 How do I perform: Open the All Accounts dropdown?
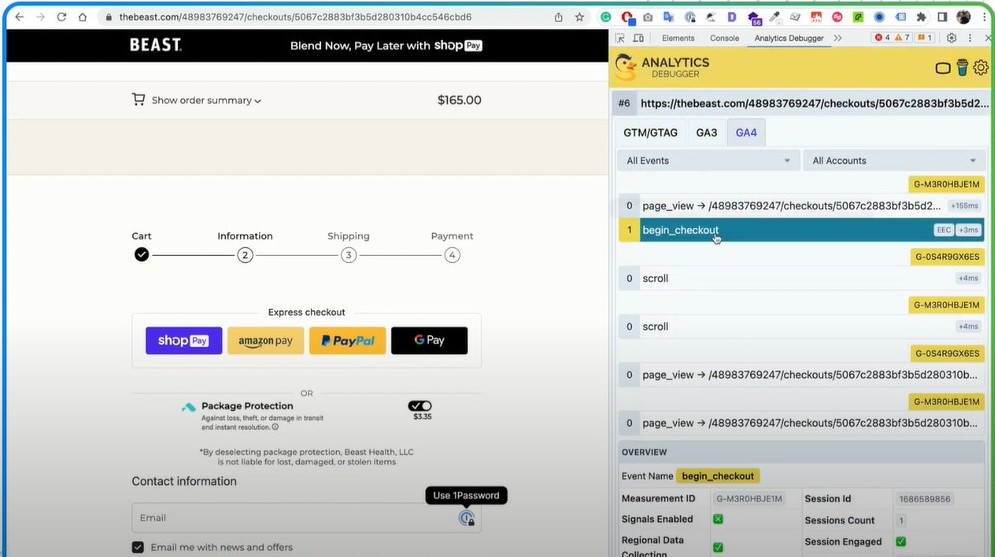pos(893,161)
